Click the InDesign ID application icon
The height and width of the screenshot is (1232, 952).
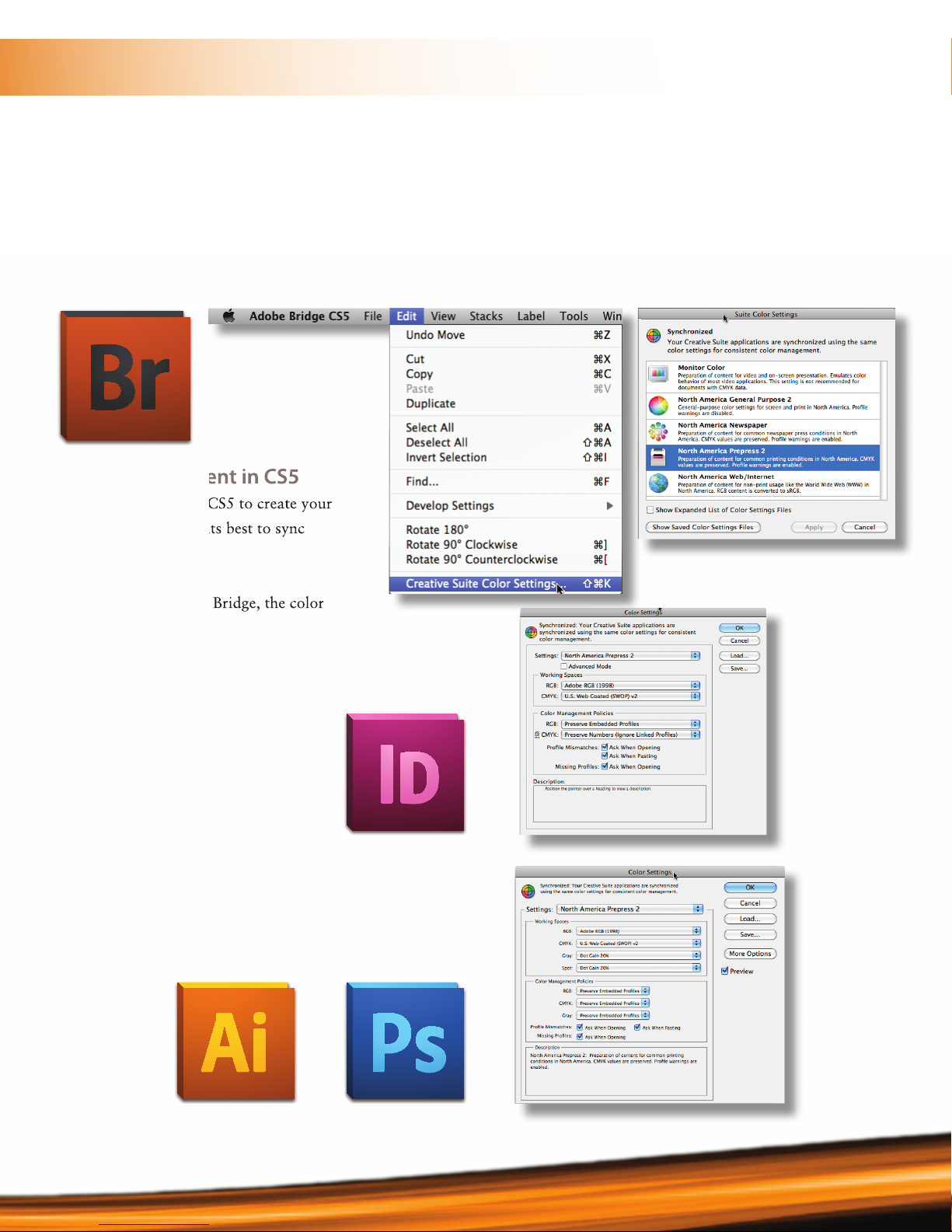(x=405, y=773)
